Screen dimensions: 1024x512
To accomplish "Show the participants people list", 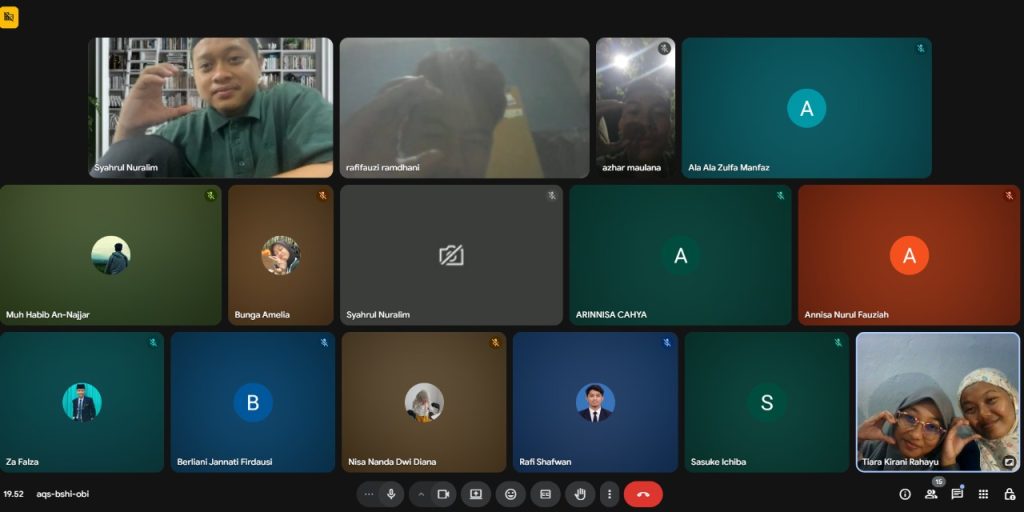I will click(x=931, y=494).
